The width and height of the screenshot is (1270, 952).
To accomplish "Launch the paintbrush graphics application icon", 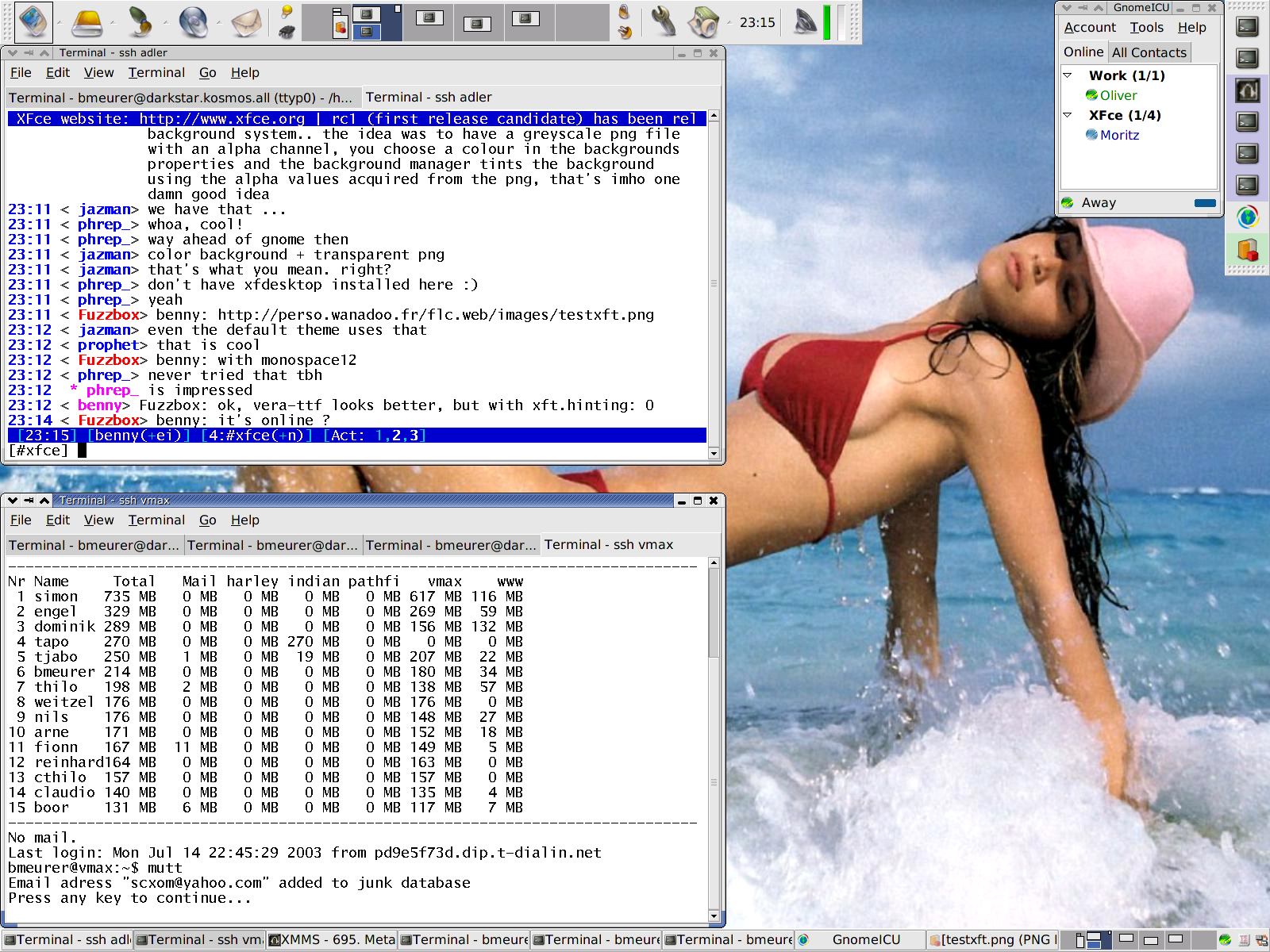I will click(x=140, y=22).
